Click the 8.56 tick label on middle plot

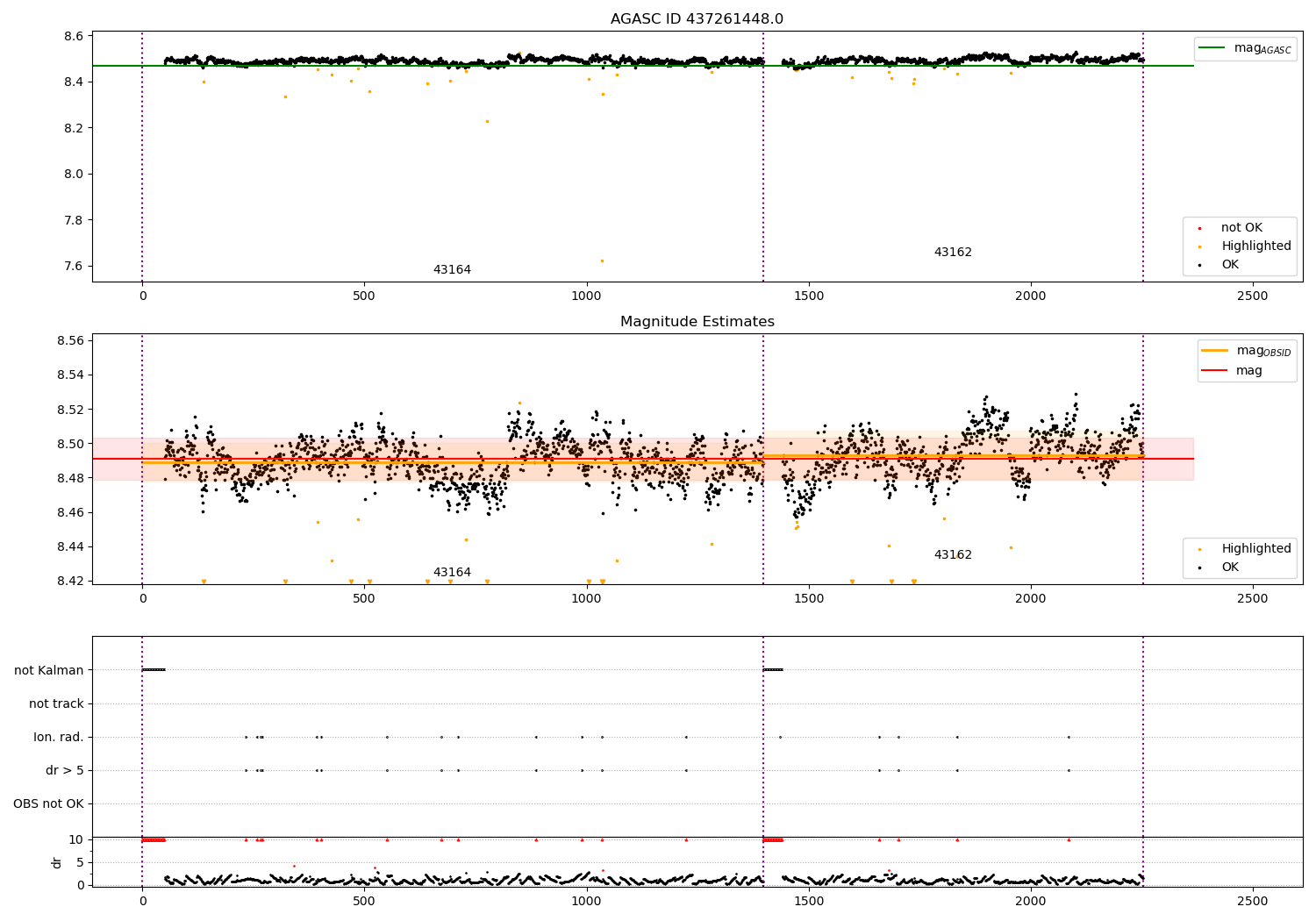pos(70,340)
